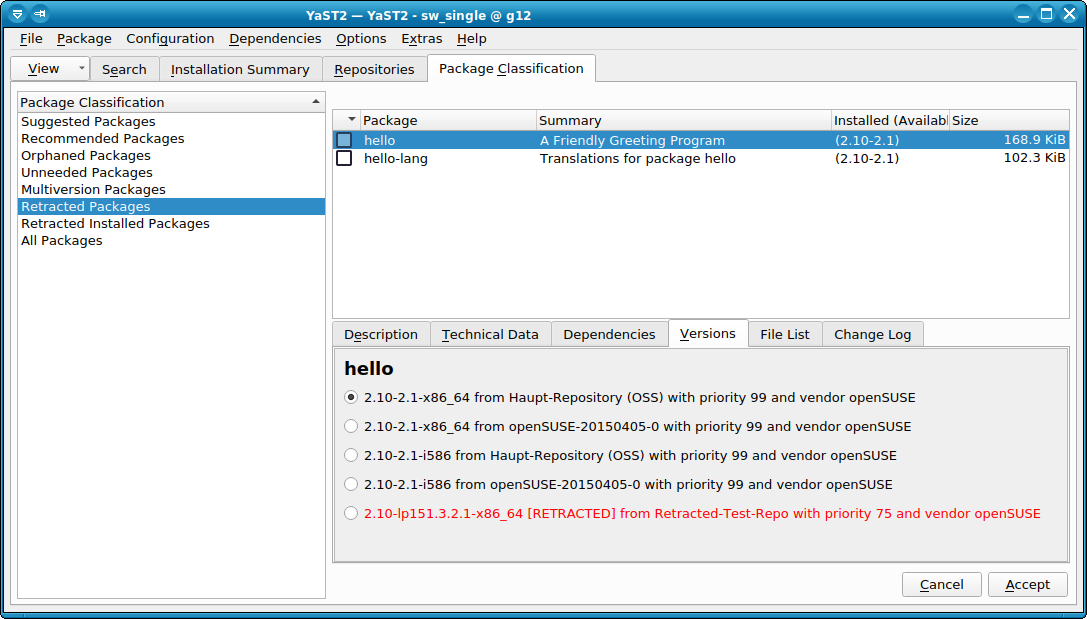Screen dimensions: 1087x619
Task: Choose i586 version from Haupt-Repository (OSS)
Action: (351, 455)
